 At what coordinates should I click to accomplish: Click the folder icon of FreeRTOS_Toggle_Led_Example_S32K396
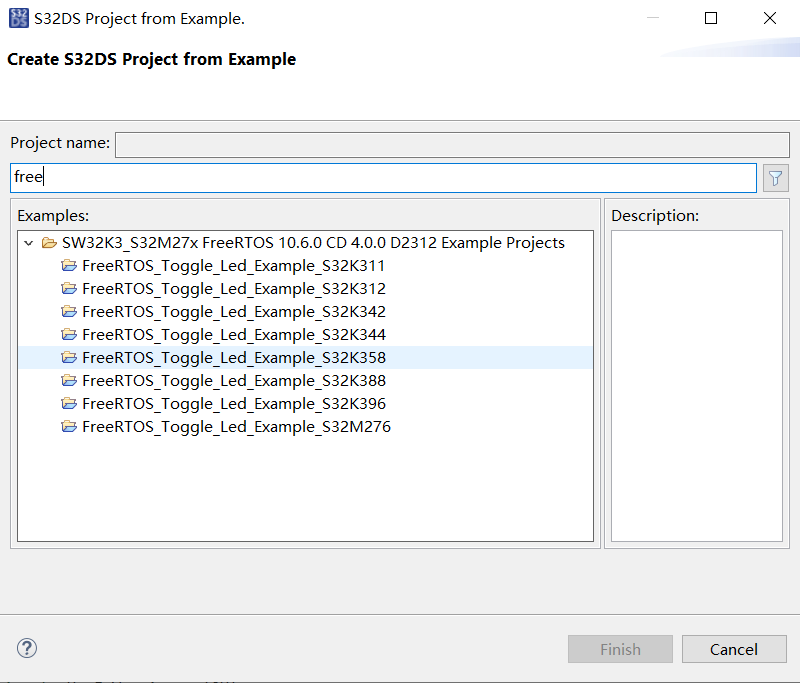point(69,403)
